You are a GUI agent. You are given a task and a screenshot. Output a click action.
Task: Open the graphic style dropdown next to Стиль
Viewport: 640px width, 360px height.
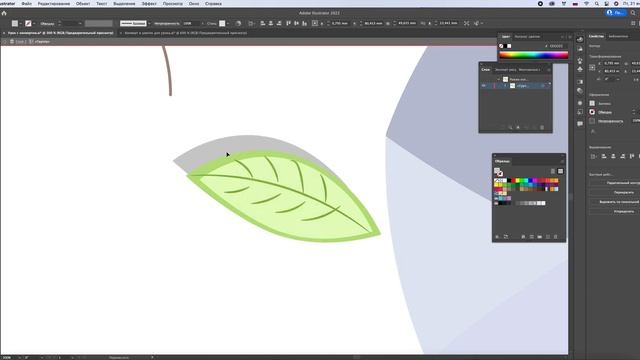228,23
